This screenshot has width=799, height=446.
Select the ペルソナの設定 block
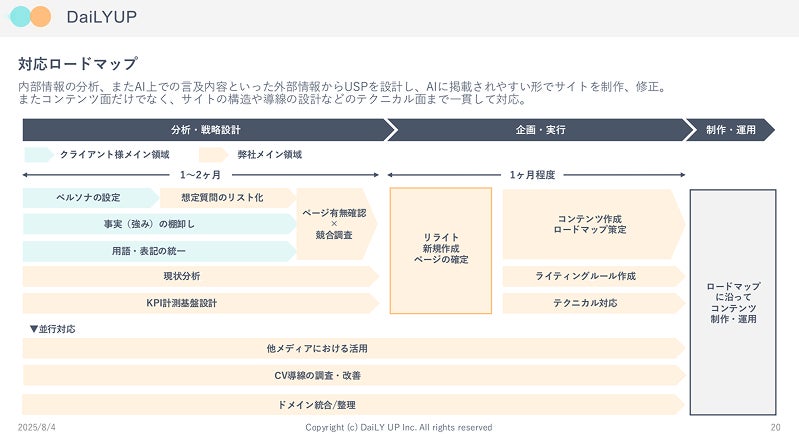[x=91, y=198]
